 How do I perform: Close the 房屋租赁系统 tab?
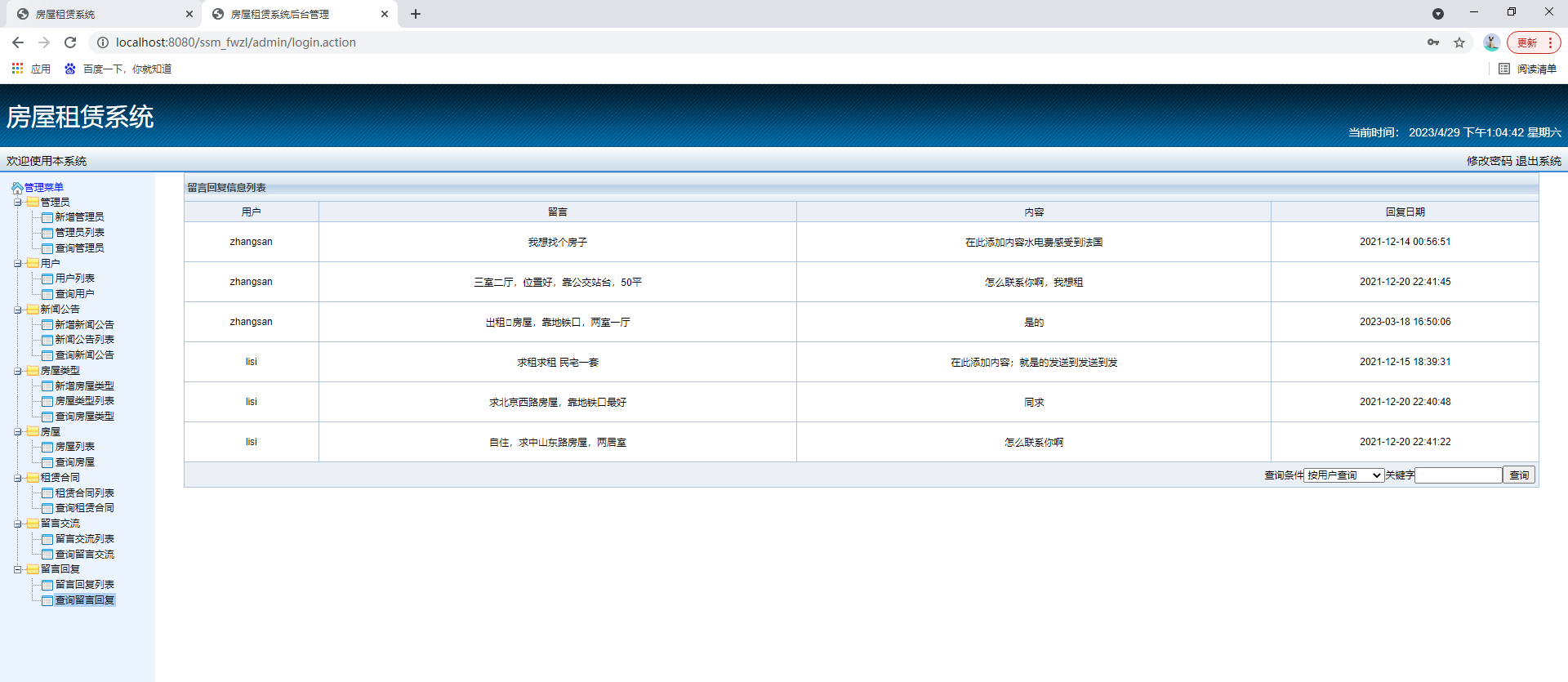[189, 14]
